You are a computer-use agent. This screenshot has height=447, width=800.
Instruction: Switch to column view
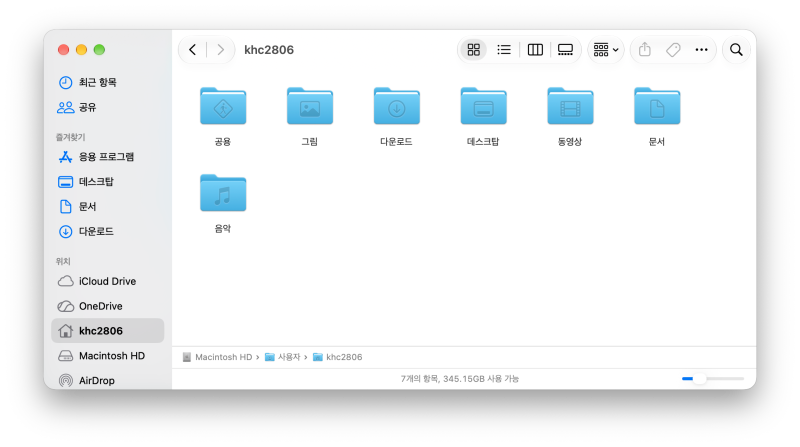point(535,49)
